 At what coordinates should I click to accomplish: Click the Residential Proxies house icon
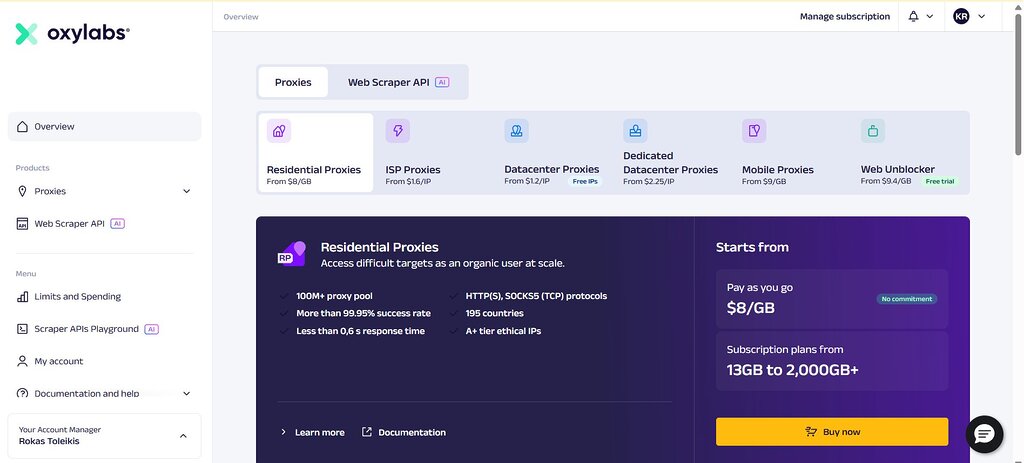[279, 131]
